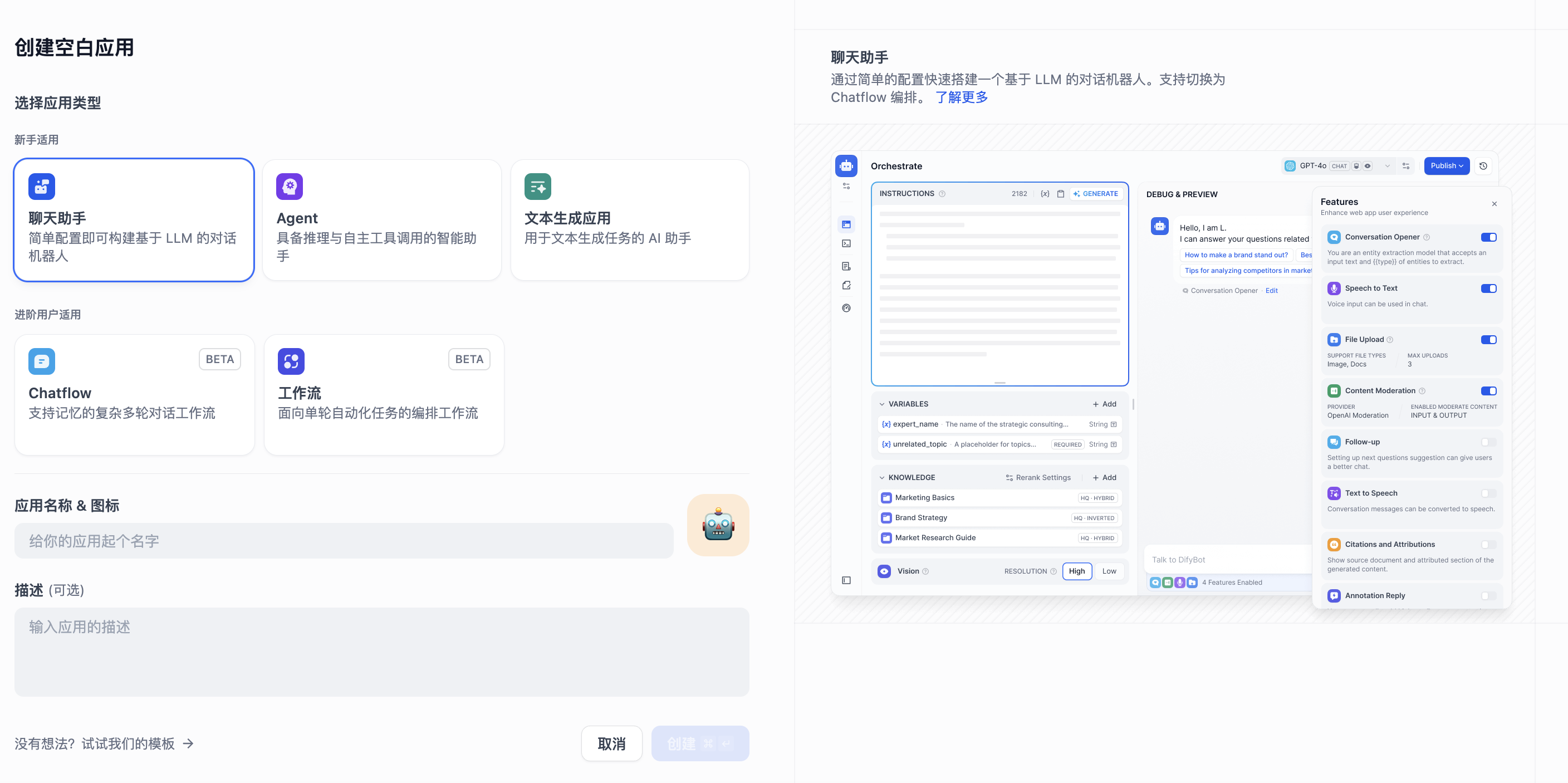Open the monitoring gauge icon in sidebar
Screen dimensions: 1568x783
coord(846,308)
